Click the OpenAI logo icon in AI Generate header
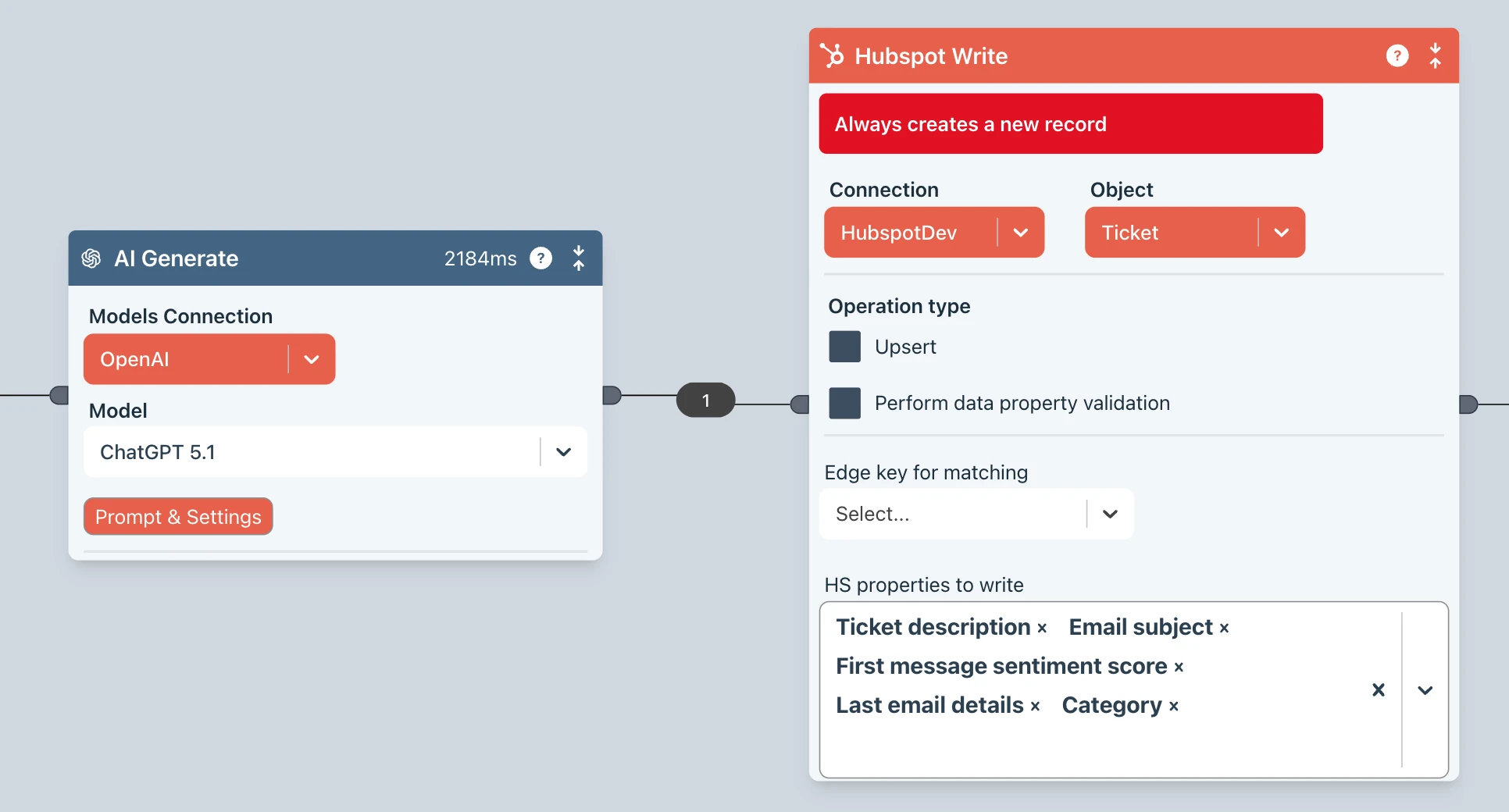1509x812 pixels. pos(91,258)
